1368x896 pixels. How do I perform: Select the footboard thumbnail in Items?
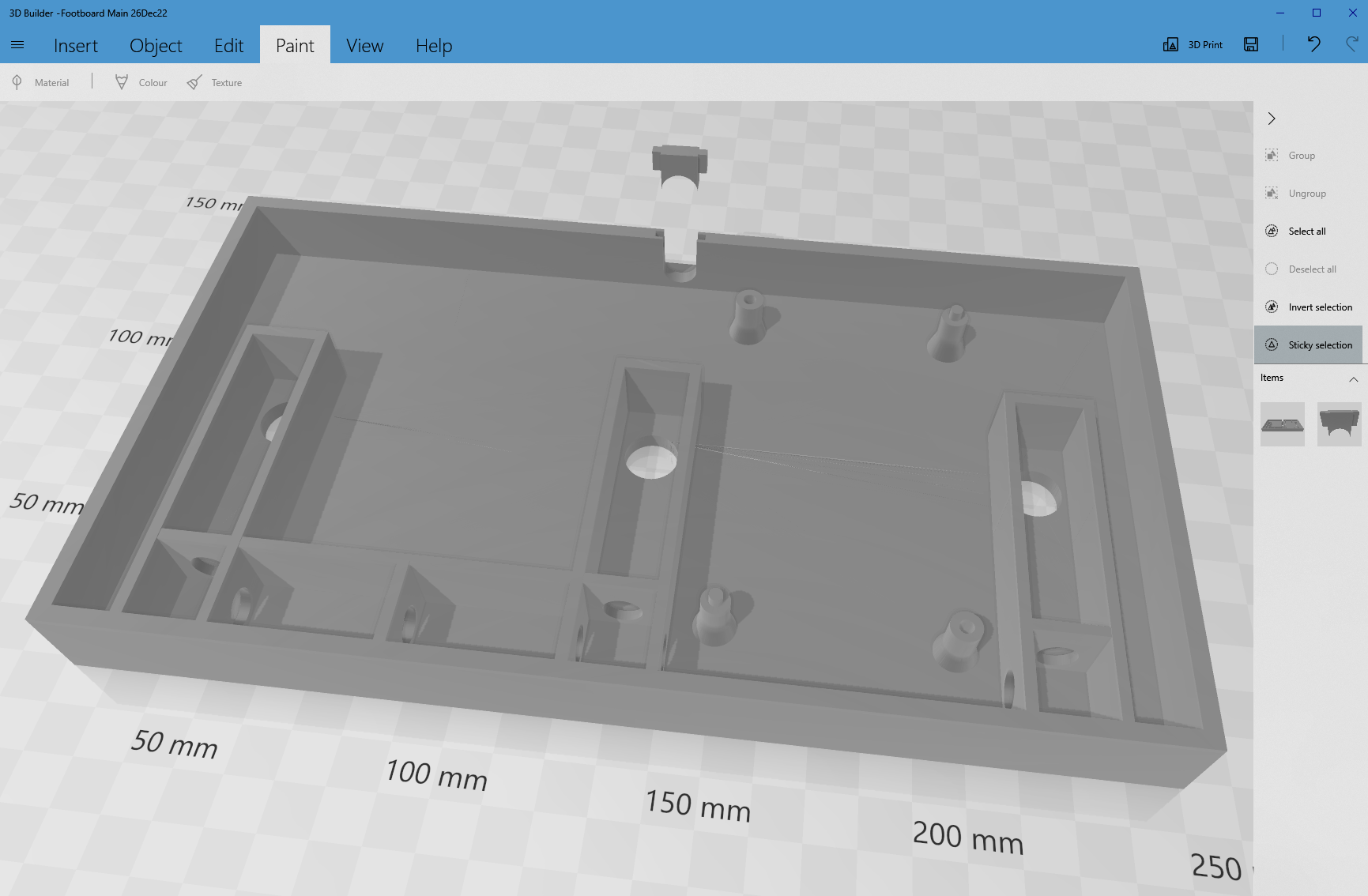click(x=1282, y=424)
